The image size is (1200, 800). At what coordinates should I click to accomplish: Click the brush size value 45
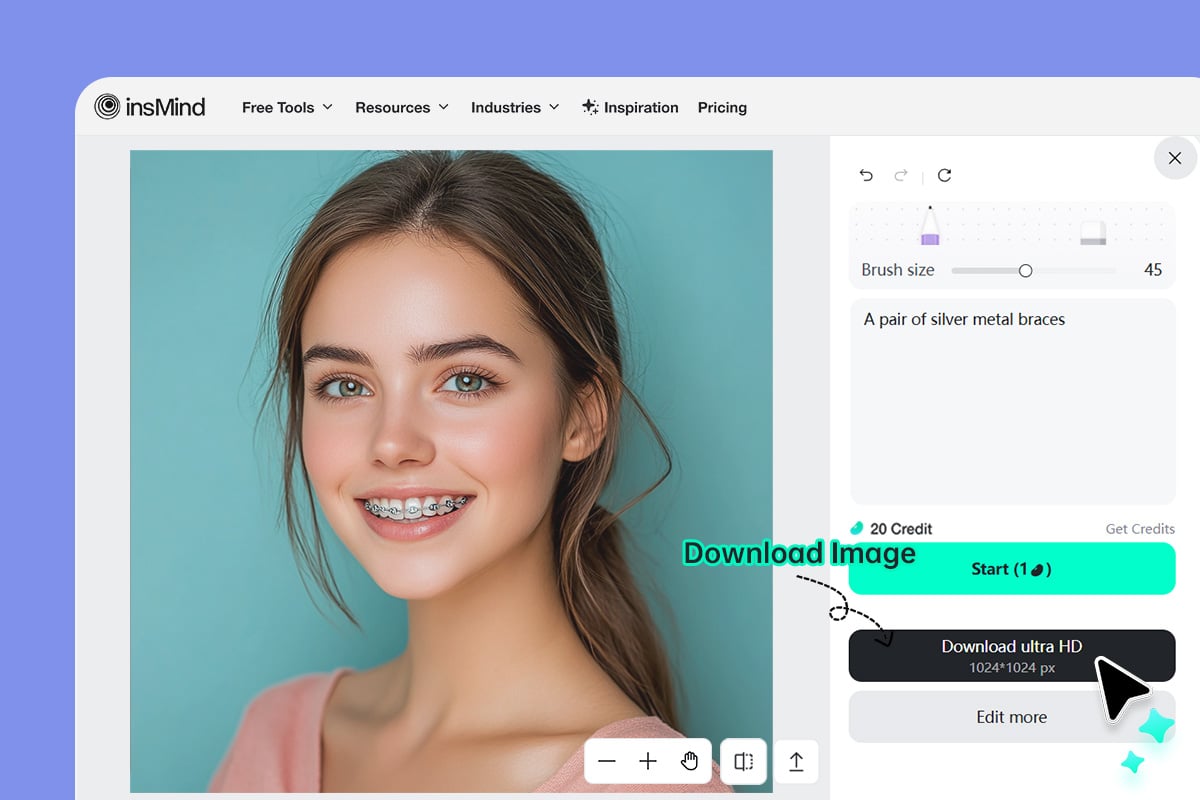1153,270
